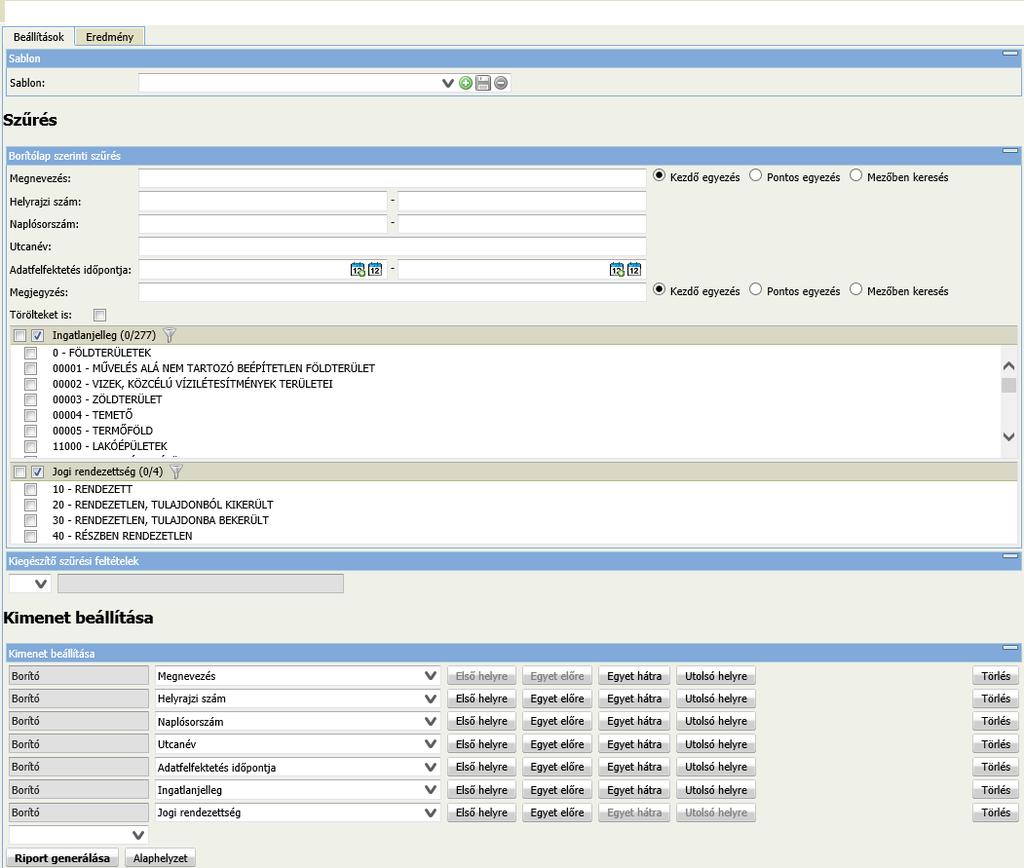Check the 0 - FÖLDTERÜLETEK item
Image resolution: width=1024 pixels, height=868 pixels.
tap(31, 353)
